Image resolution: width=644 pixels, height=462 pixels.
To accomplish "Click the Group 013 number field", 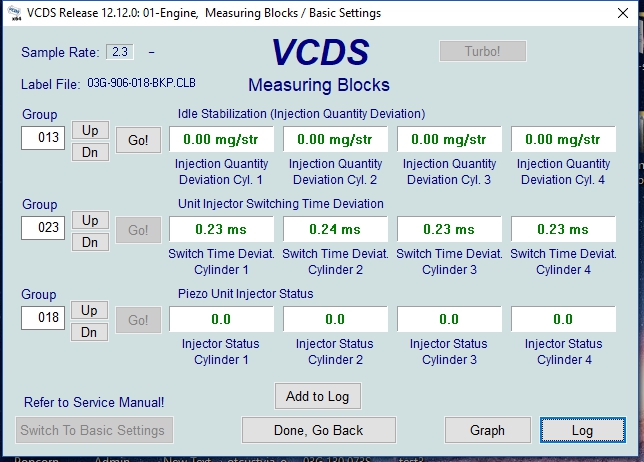I will [43, 137].
